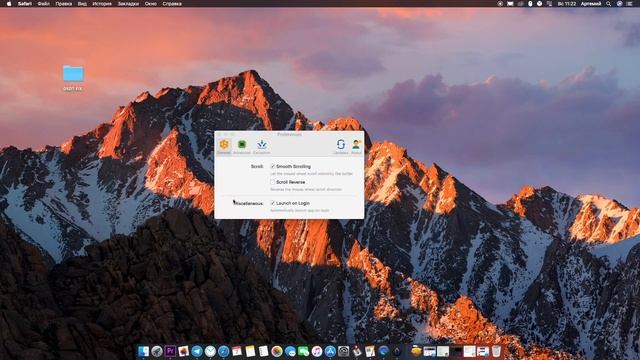This screenshot has height=360, width=640.
Task: Open the About preferences tab
Action: point(356,146)
